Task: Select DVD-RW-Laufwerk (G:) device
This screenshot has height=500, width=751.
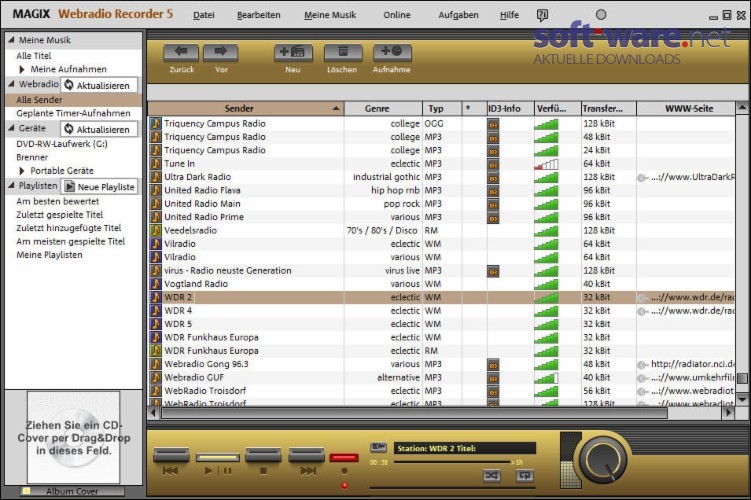Action: pyautogui.click(x=62, y=144)
